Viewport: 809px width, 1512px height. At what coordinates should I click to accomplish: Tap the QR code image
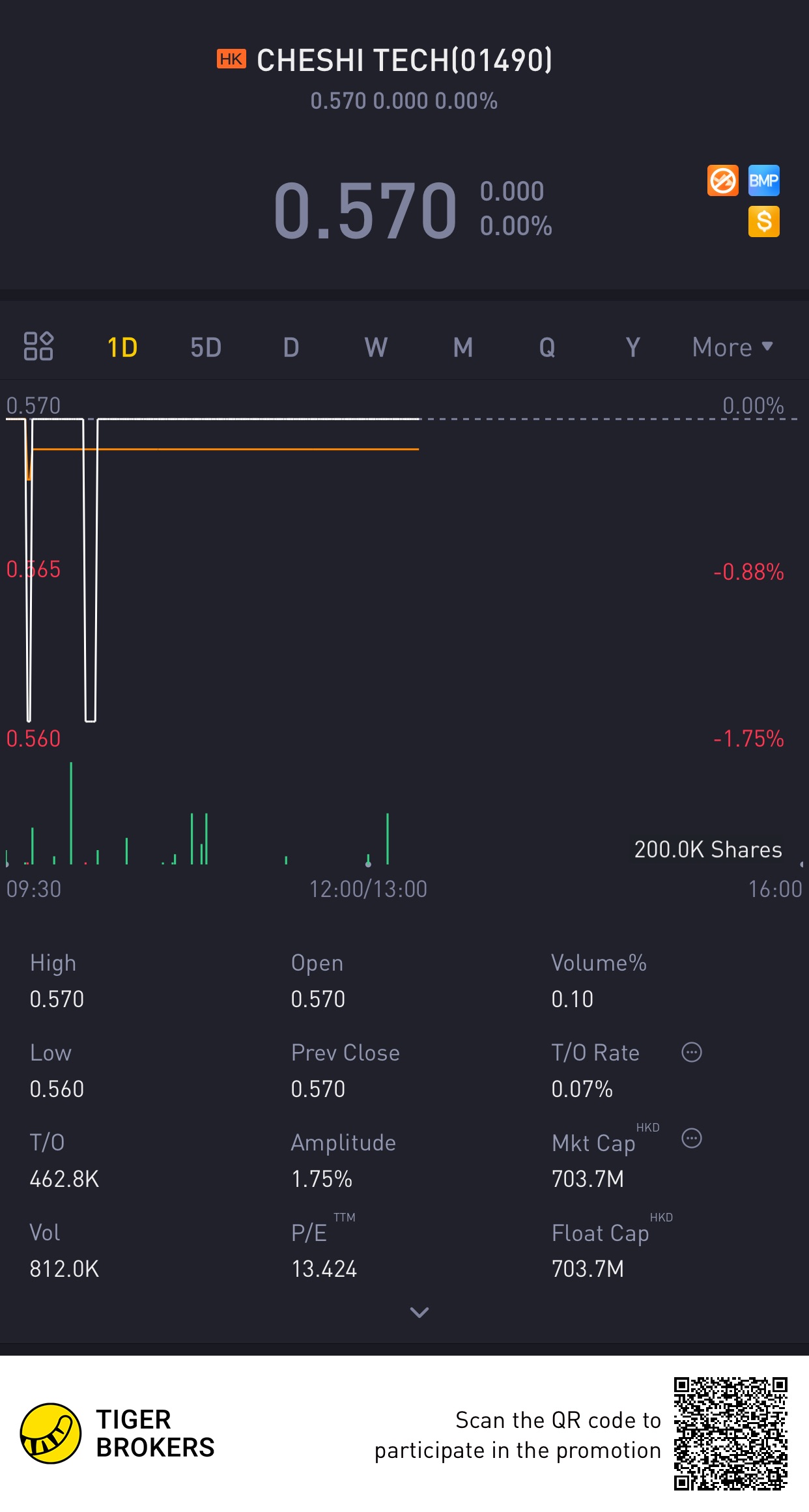tap(730, 1433)
